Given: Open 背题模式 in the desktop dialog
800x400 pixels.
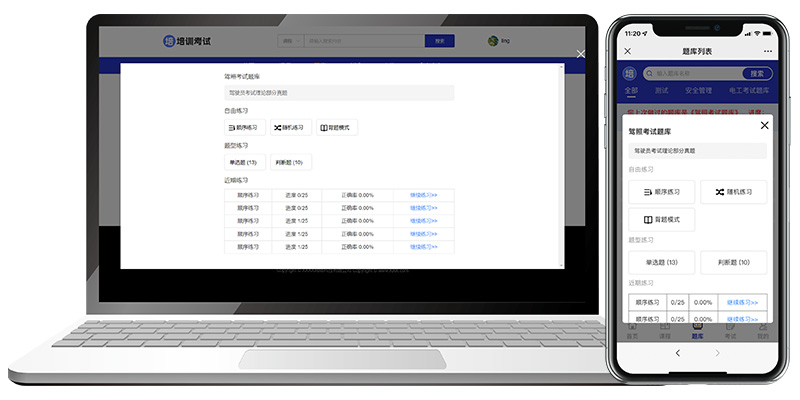Looking at the screenshot, I should [x=337, y=128].
